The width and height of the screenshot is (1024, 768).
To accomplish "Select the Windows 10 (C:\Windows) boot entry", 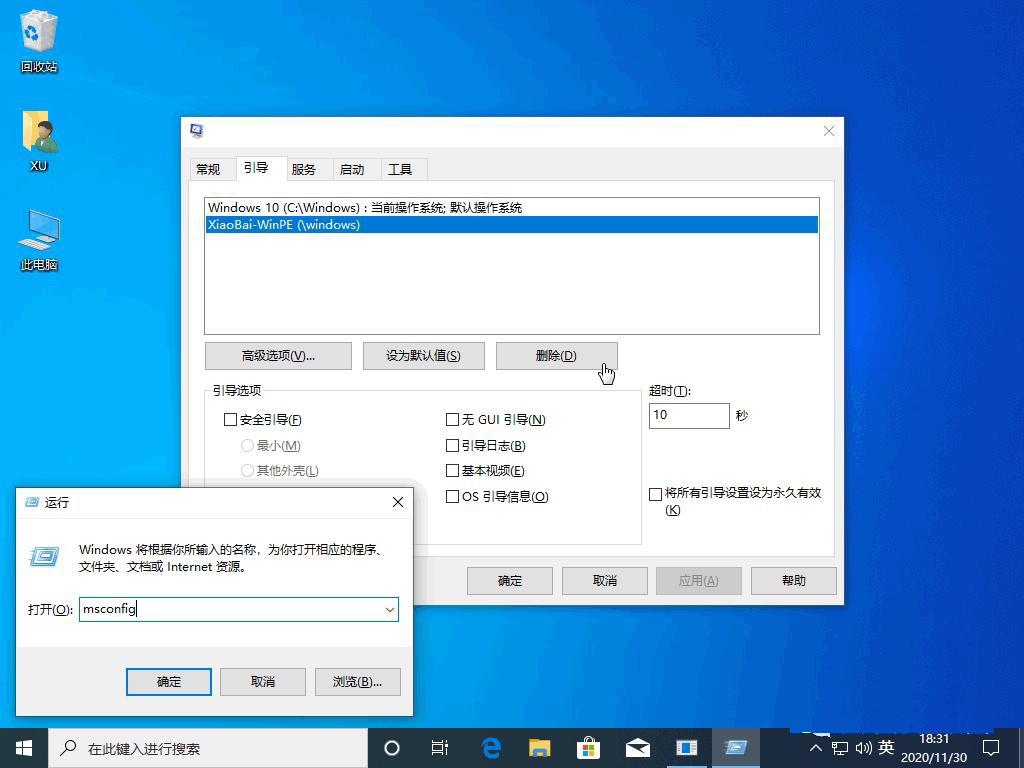I will pos(512,208).
